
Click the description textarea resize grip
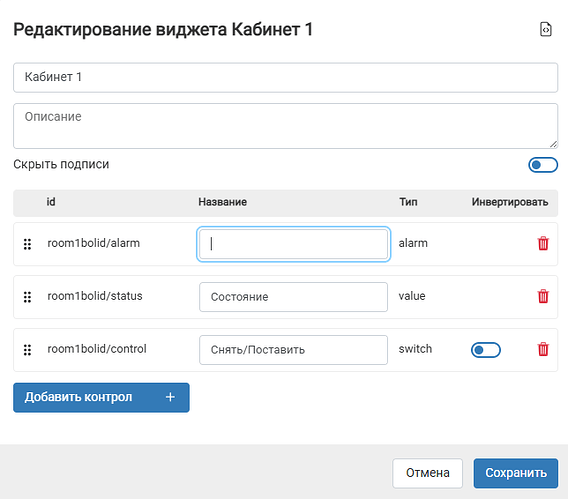click(554, 144)
